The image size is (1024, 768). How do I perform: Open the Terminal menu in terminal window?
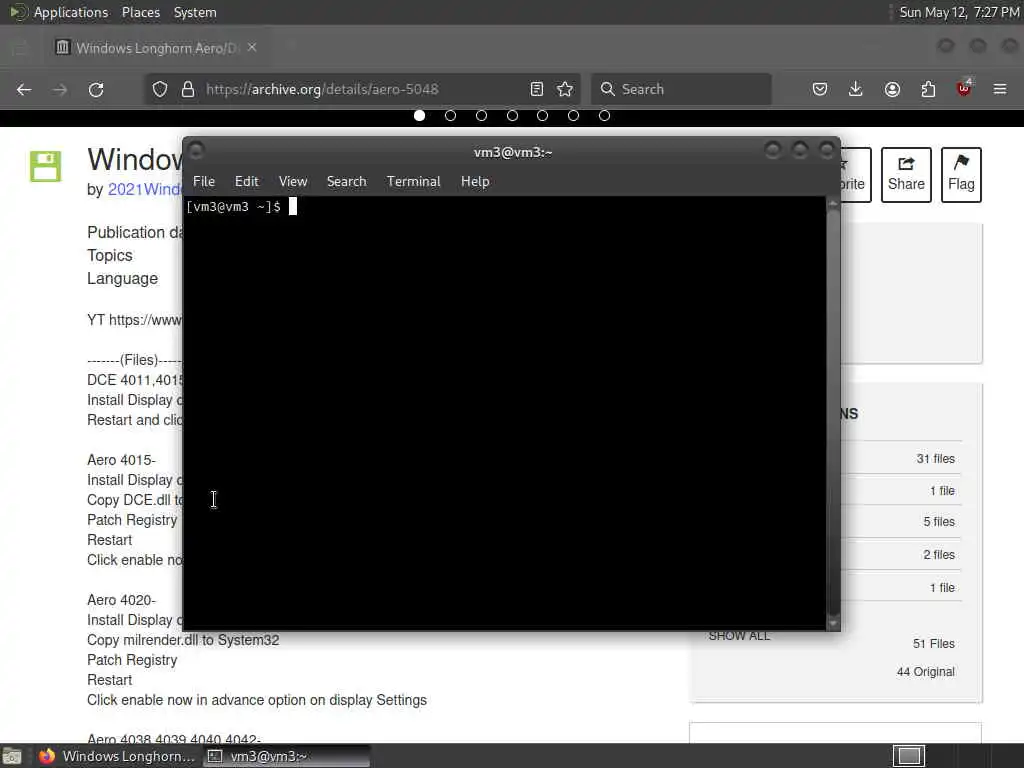[x=413, y=182]
